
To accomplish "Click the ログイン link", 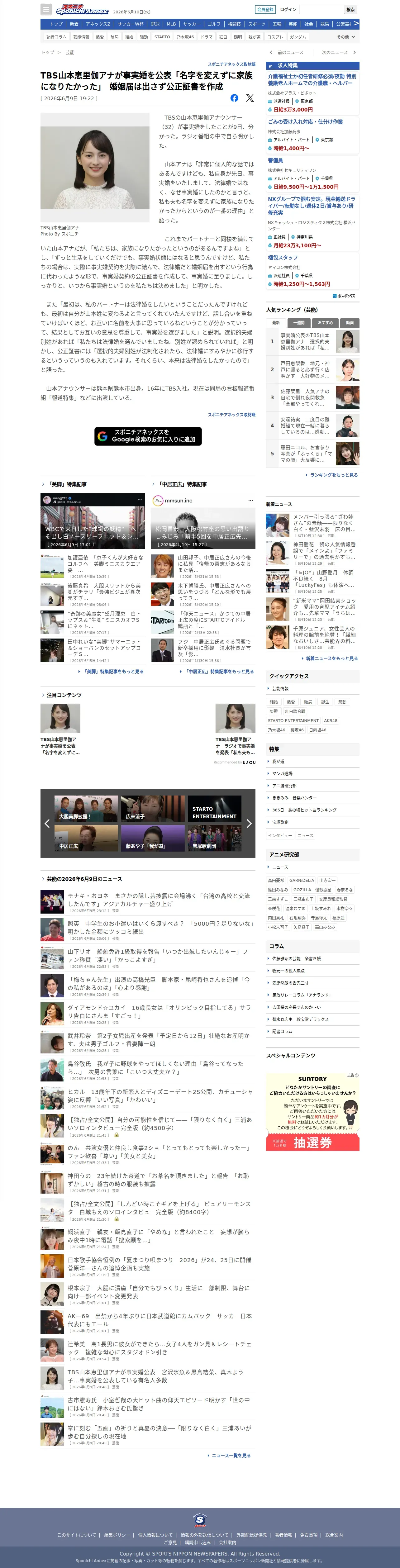I will (x=288, y=10).
